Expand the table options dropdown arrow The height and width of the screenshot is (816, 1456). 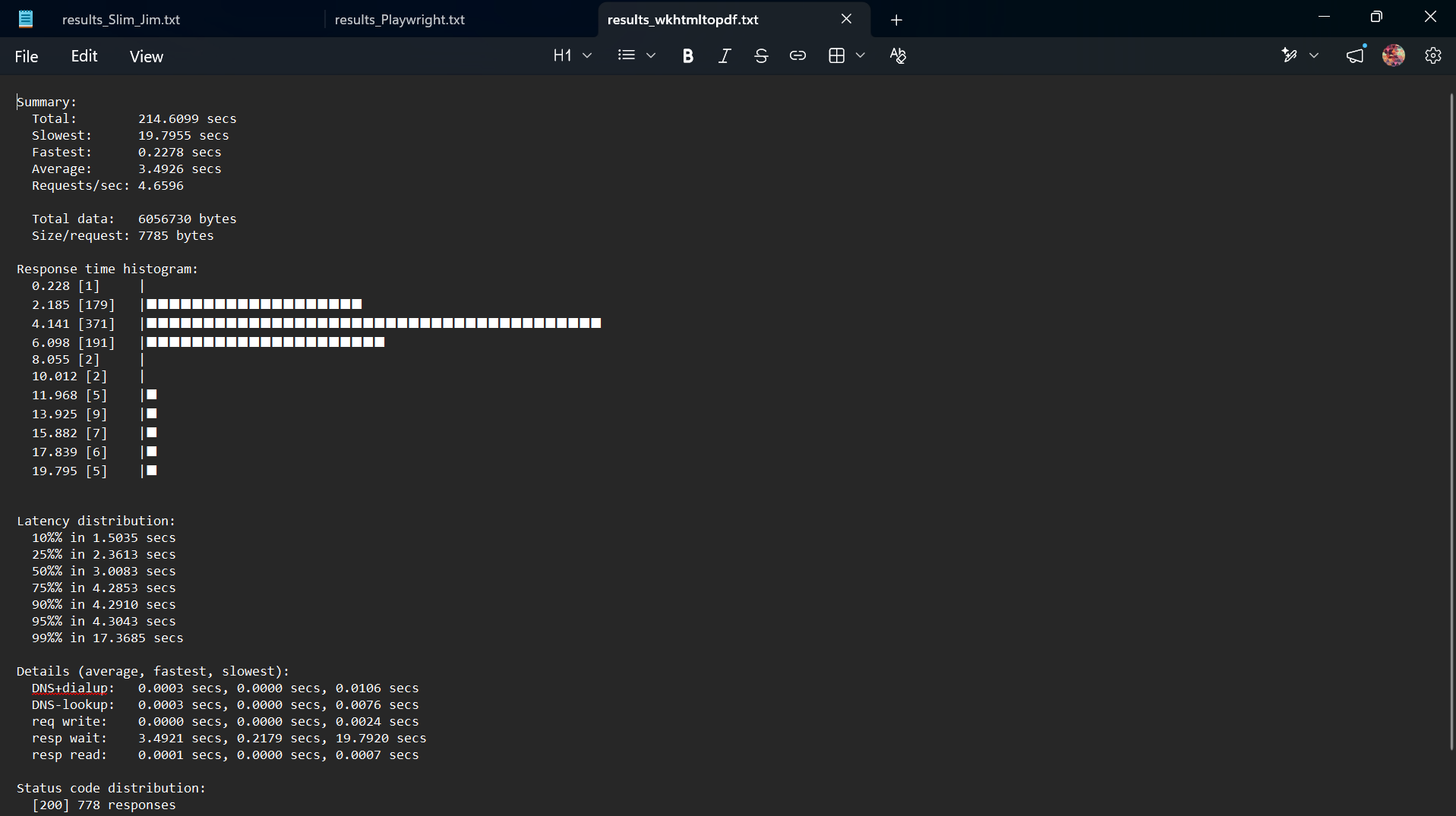coord(861,55)
